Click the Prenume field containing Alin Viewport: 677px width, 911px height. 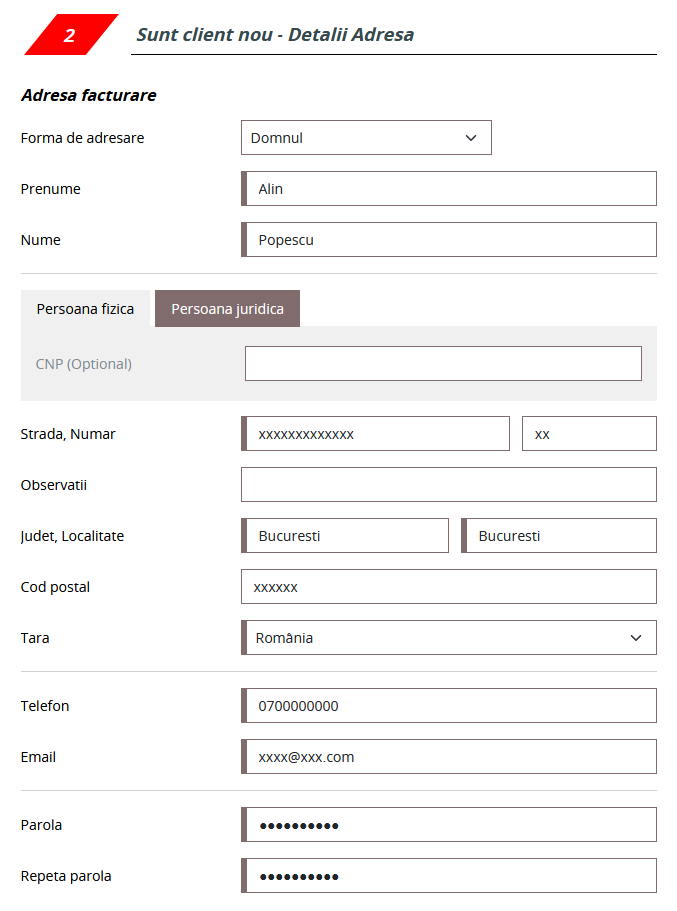450,189
